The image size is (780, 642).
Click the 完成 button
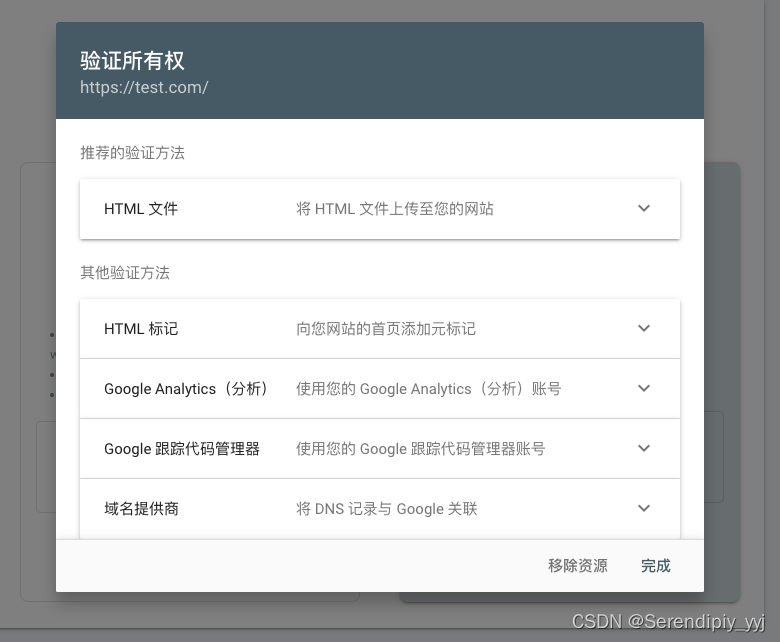point(655,565)
